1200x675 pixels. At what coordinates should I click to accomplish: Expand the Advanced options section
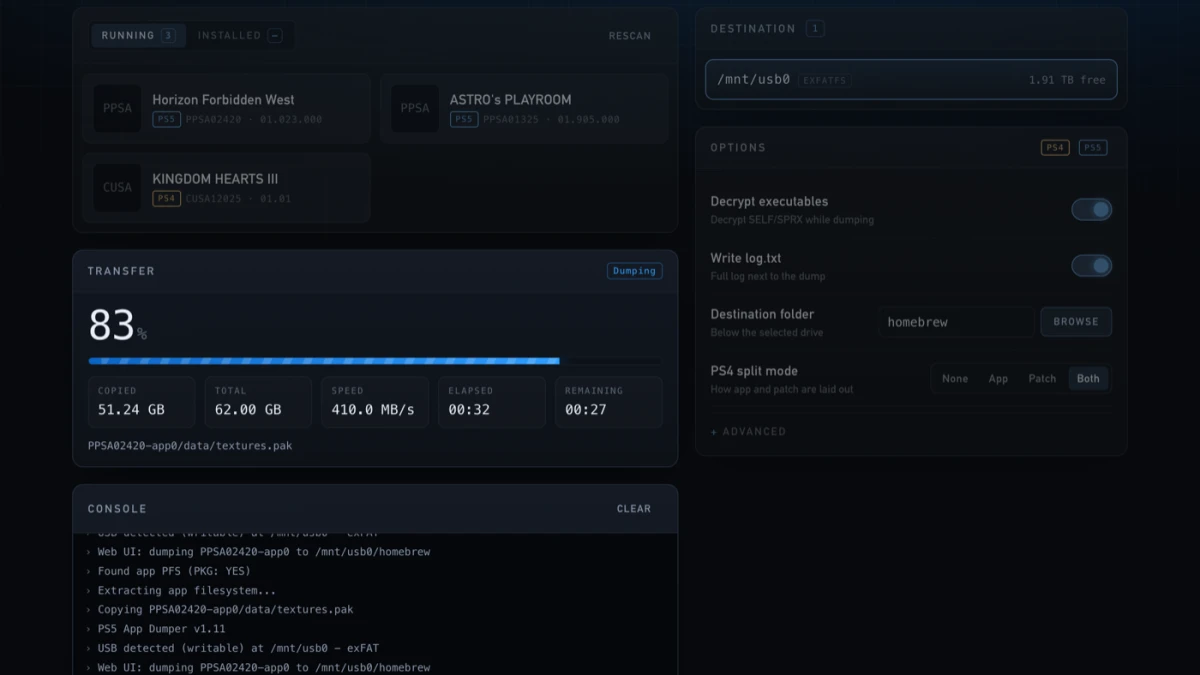(748, 432)
